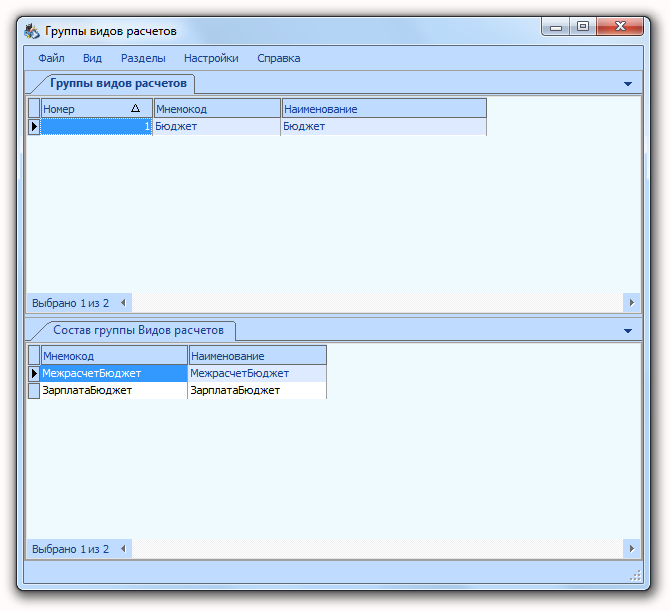
Task: Select ЗарплатаБюджет in the Мнемокод column
Action: [x=114, y=391]
